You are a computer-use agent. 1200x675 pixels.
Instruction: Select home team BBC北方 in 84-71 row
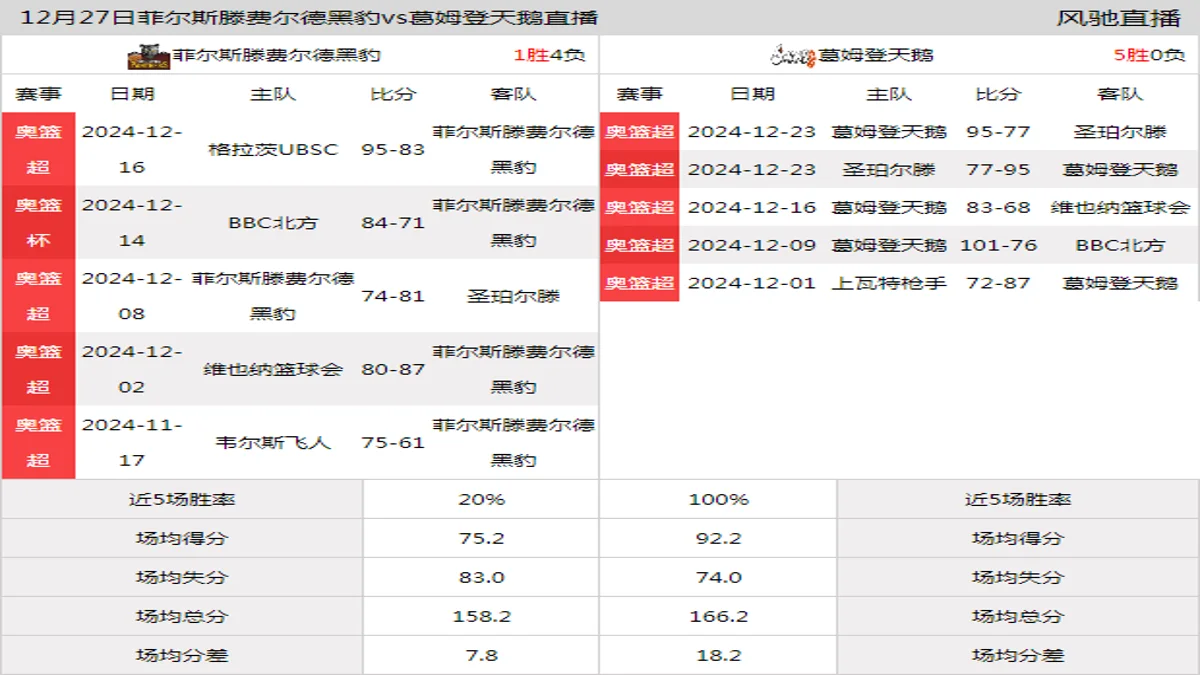[x=273, y=222]
